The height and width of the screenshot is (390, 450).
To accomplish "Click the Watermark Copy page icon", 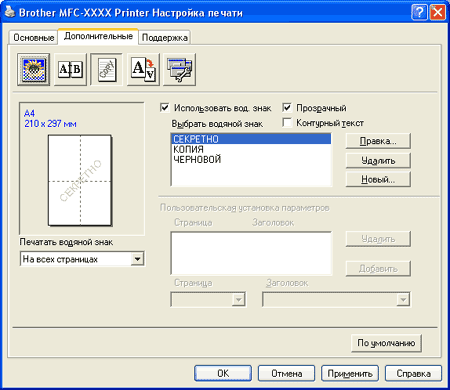I will [x=107, y=69].
